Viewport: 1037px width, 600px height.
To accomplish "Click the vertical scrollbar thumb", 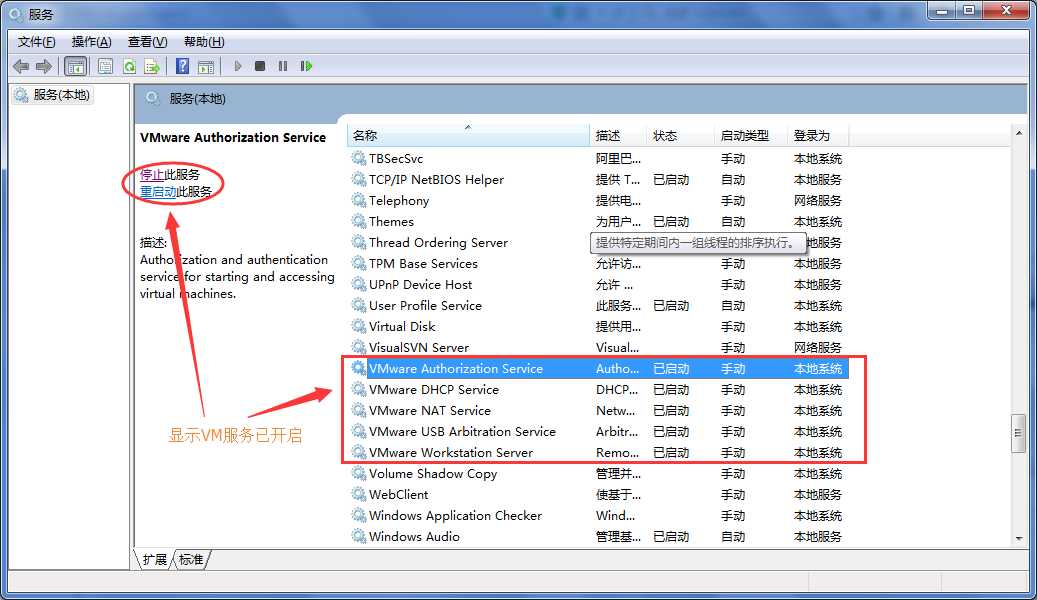I will coord(1018,433).
